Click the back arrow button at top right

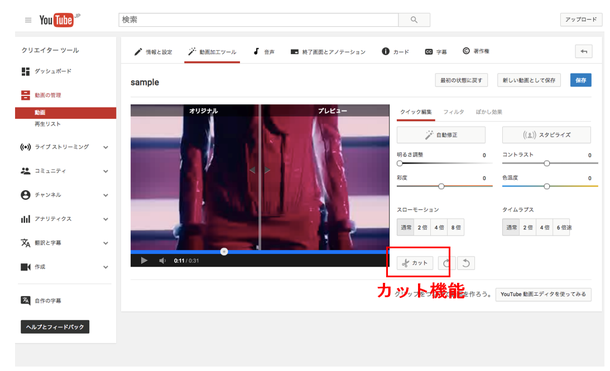pos(584,51)
